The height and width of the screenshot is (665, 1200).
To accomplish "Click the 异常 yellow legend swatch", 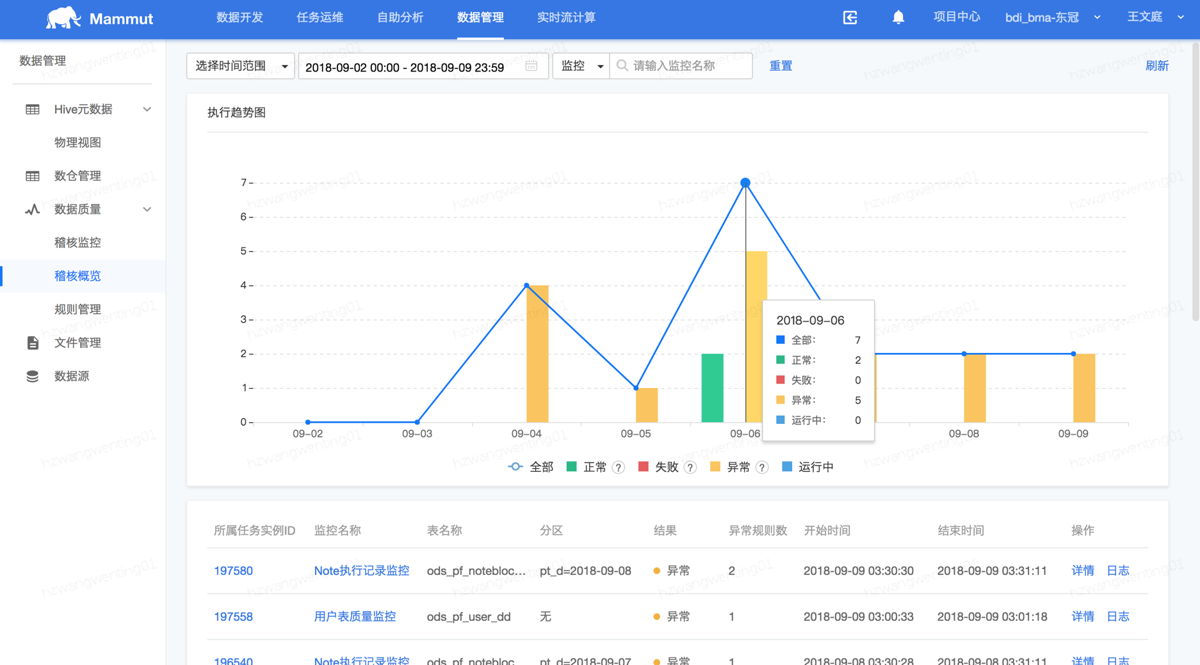I will click(716, 467).
